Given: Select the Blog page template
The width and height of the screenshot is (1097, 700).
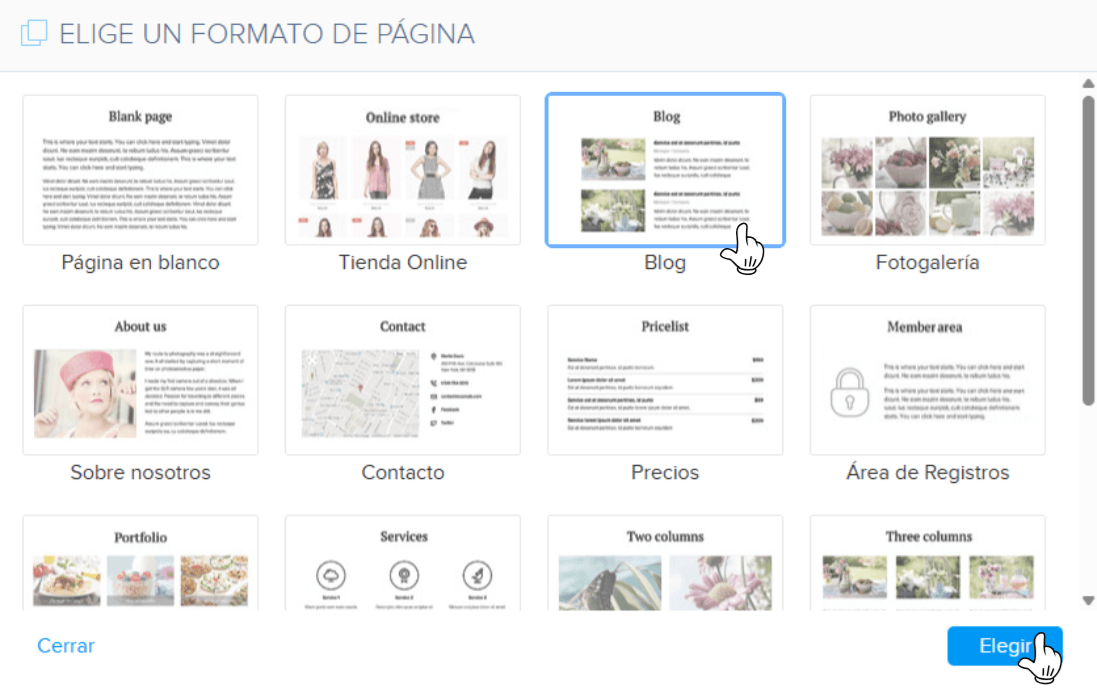Looking at the screenshot, I should [x=664, y=170].
